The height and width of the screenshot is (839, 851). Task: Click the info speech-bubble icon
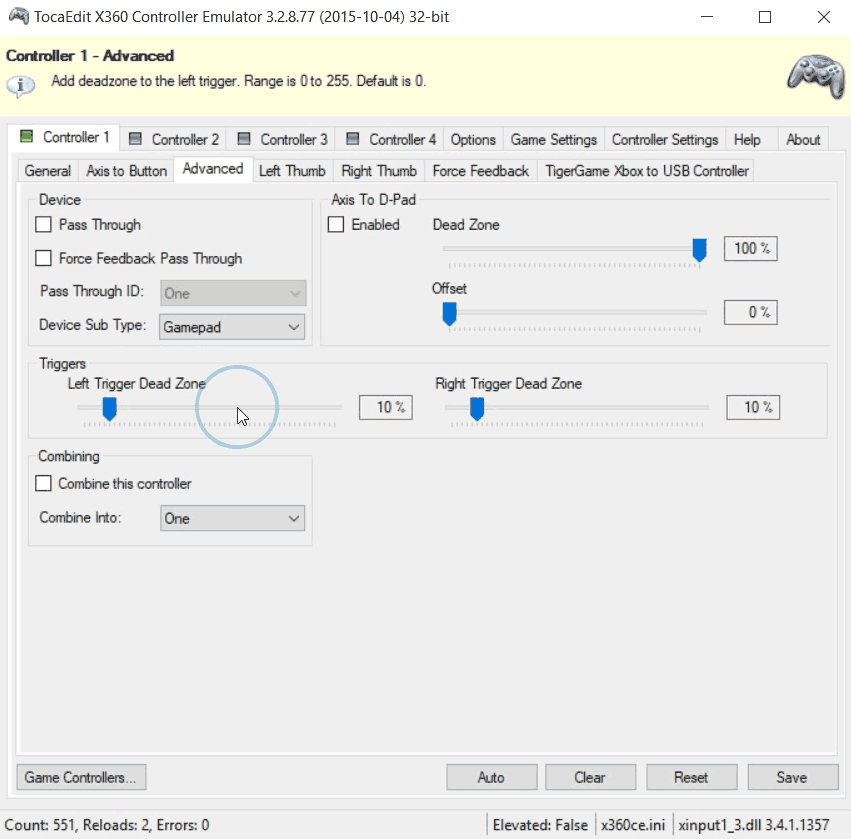pos(21,86)
